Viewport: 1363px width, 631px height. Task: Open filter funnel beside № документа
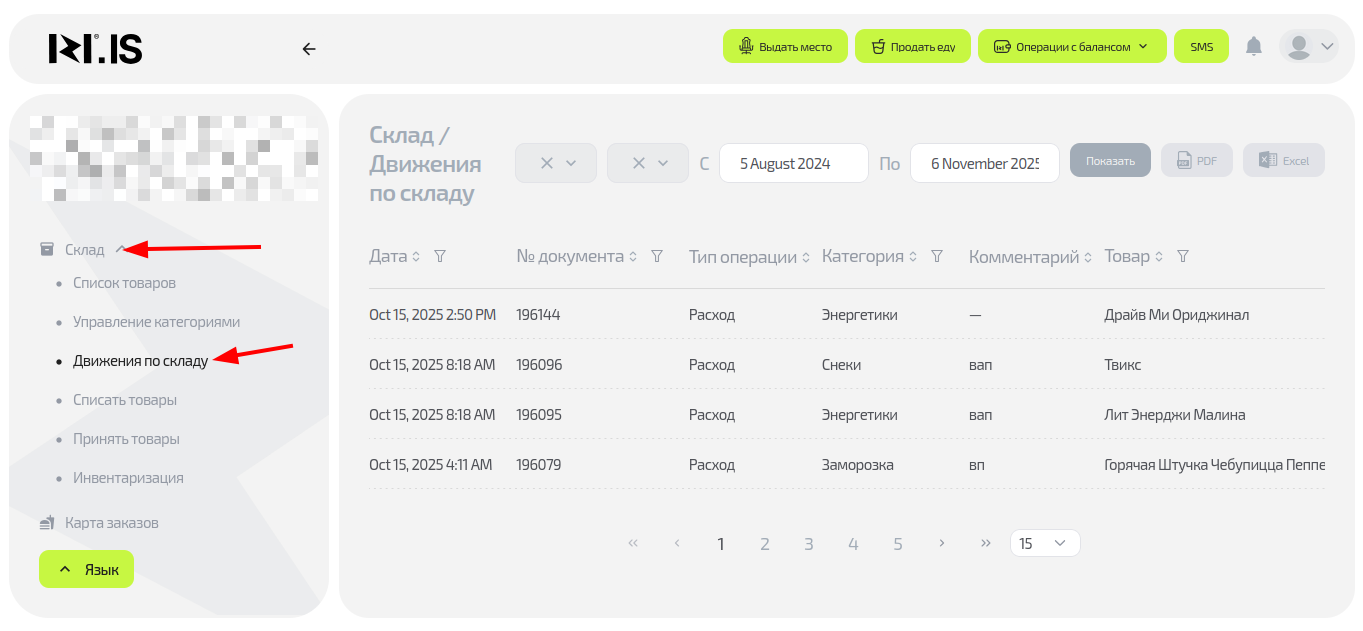(657, 257)
